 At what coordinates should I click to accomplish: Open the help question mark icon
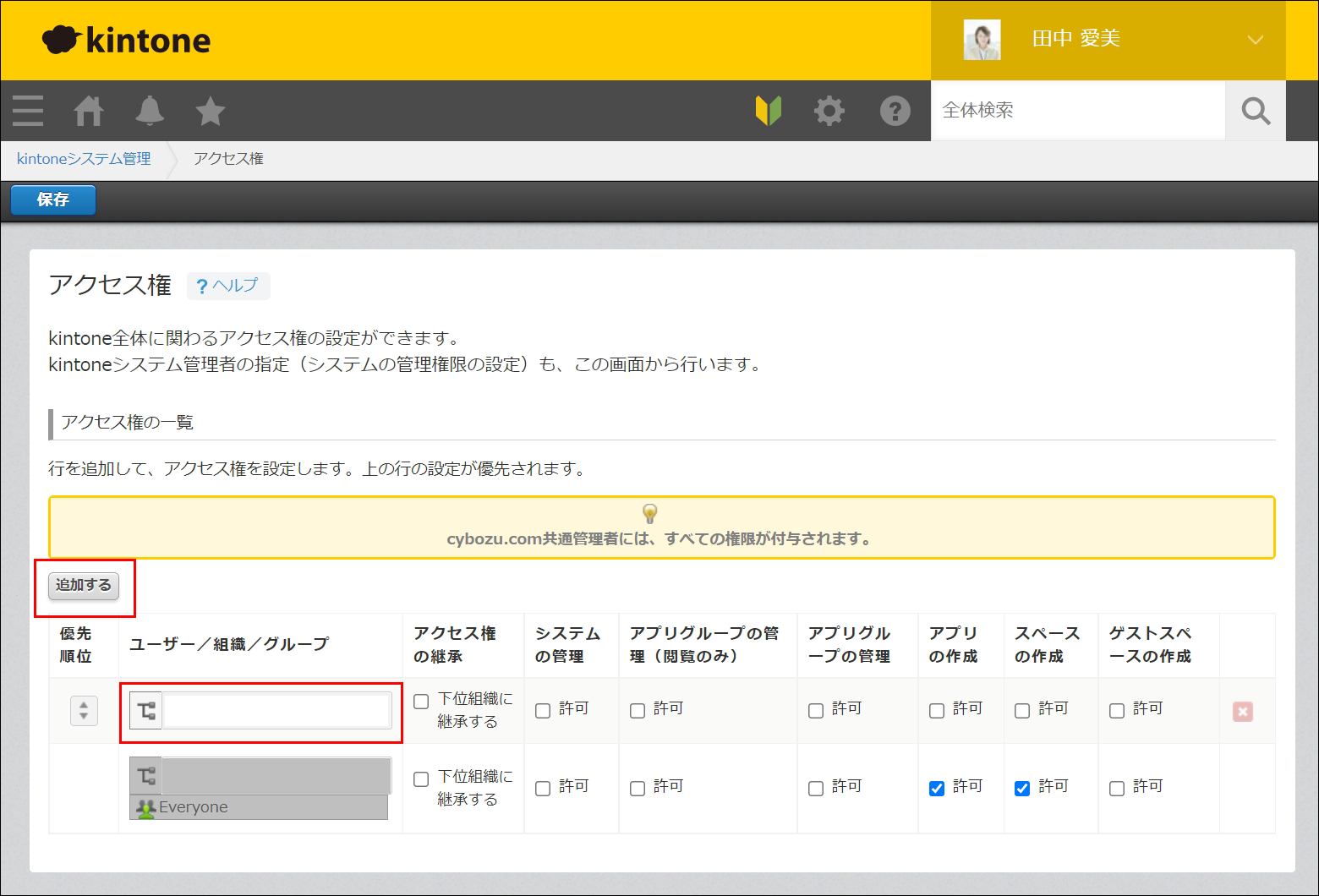[x=895, y=111]
